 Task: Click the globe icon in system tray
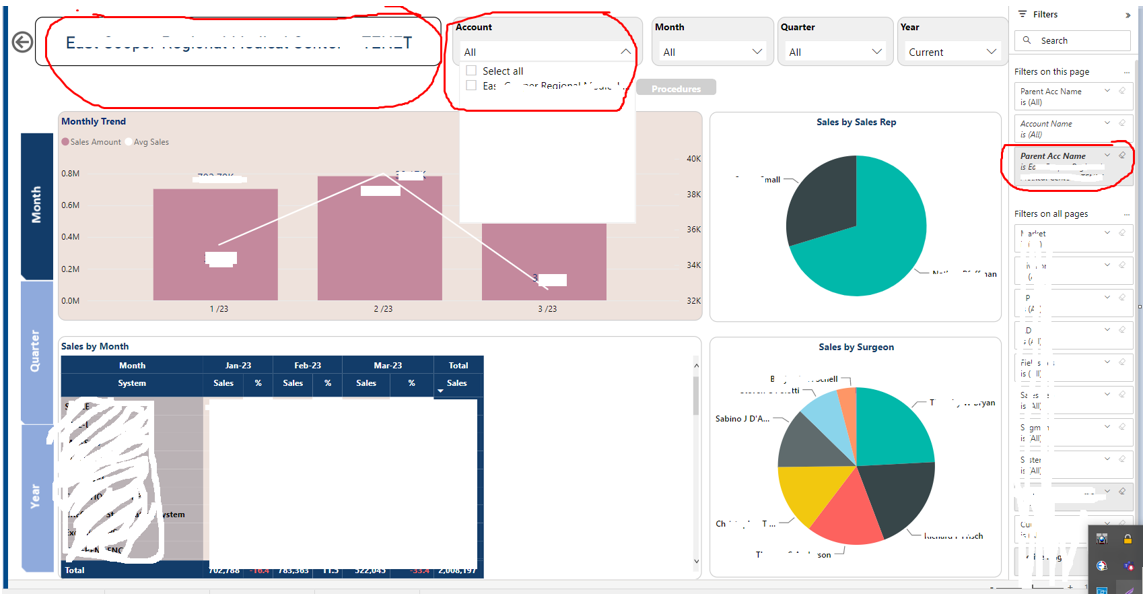point(1101,566)
